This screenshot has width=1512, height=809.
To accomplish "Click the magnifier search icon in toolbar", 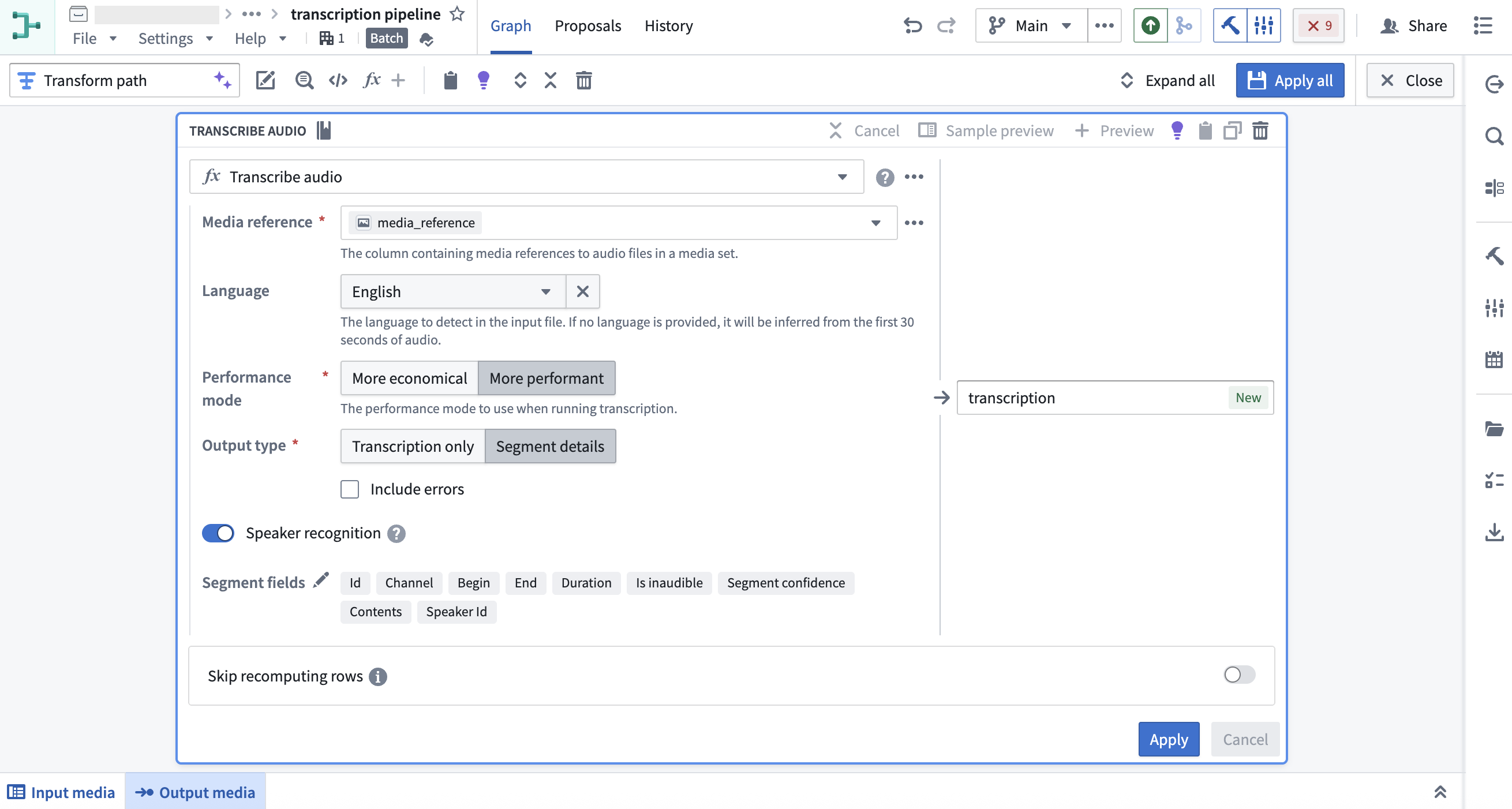I will tap(304, 80).
